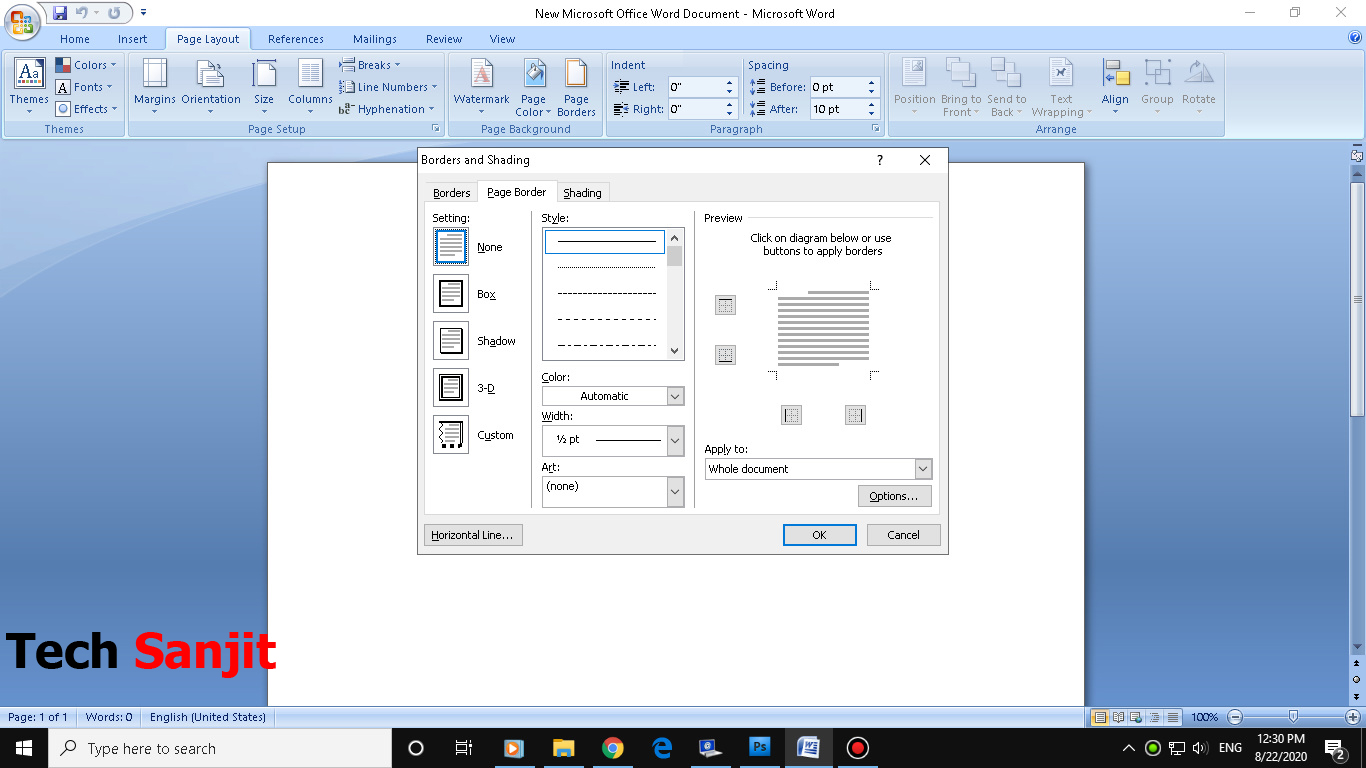Switch to the Borders tab
Image resolution: width=1366 pixels, height=768 pixels.
tap(451, 193)
